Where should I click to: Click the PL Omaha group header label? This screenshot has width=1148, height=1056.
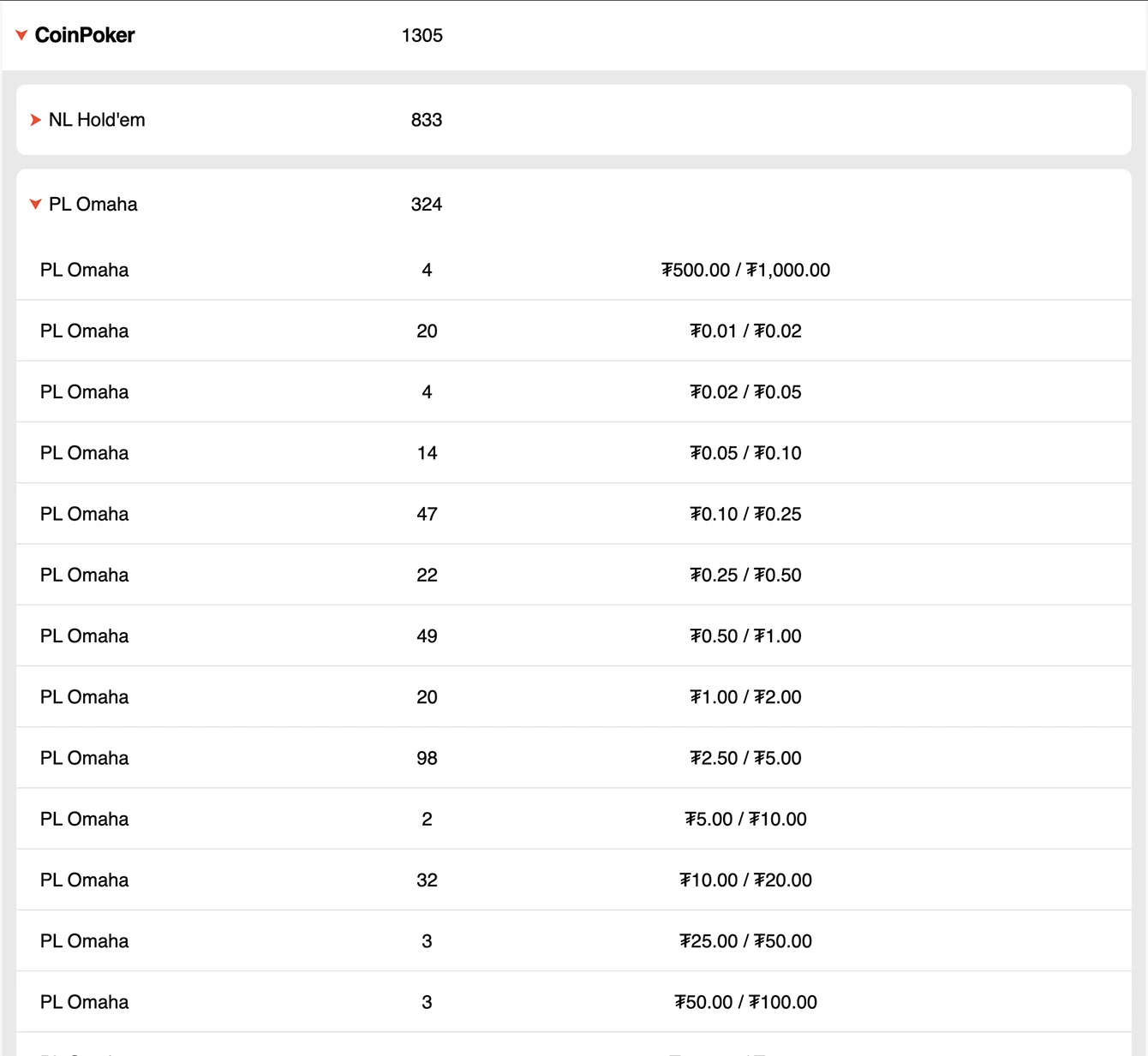pyautogui.click(x=93, y=205)
